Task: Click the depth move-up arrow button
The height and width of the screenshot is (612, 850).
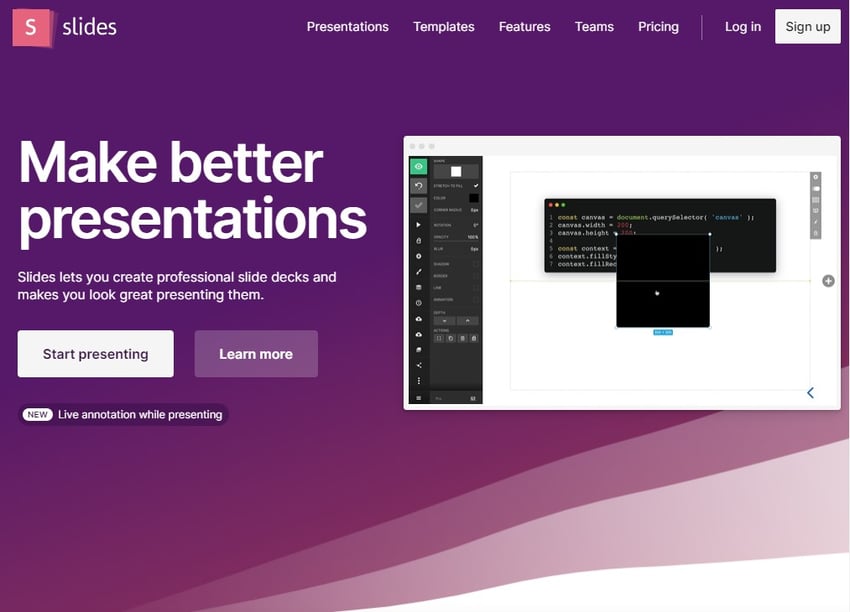Action: [x=469, y=320]
